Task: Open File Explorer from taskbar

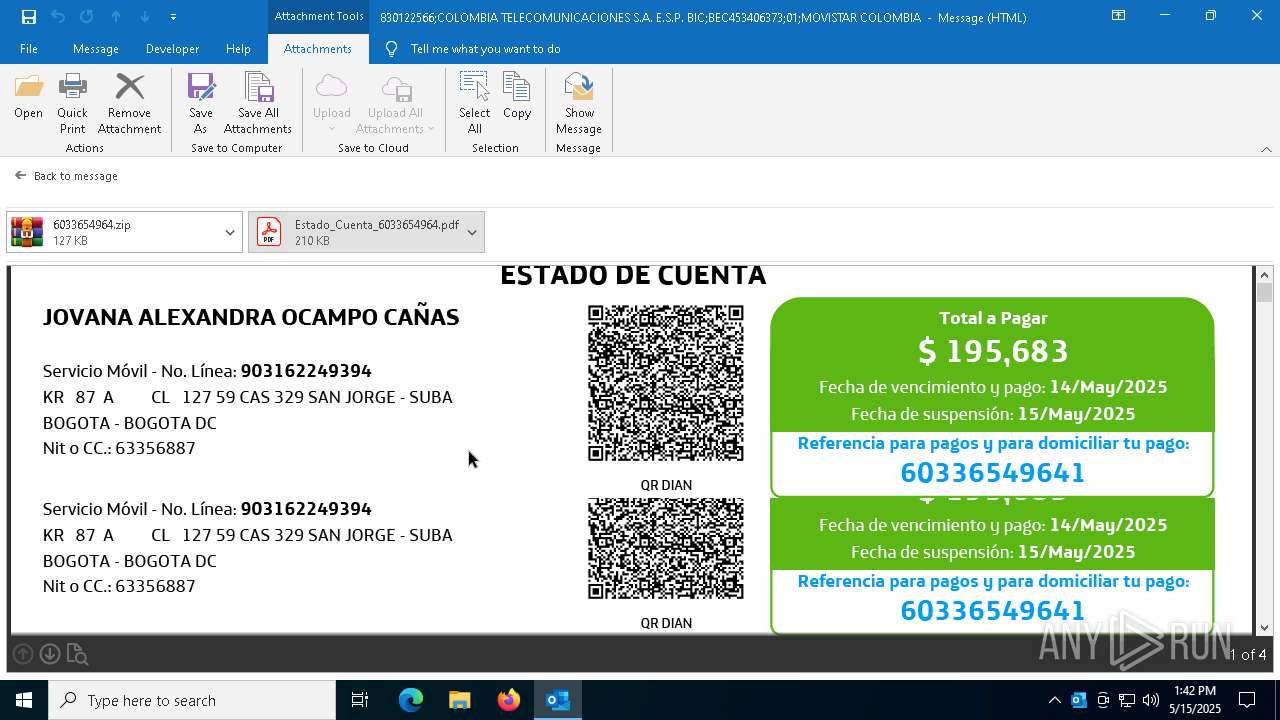Action: point(459,700)
